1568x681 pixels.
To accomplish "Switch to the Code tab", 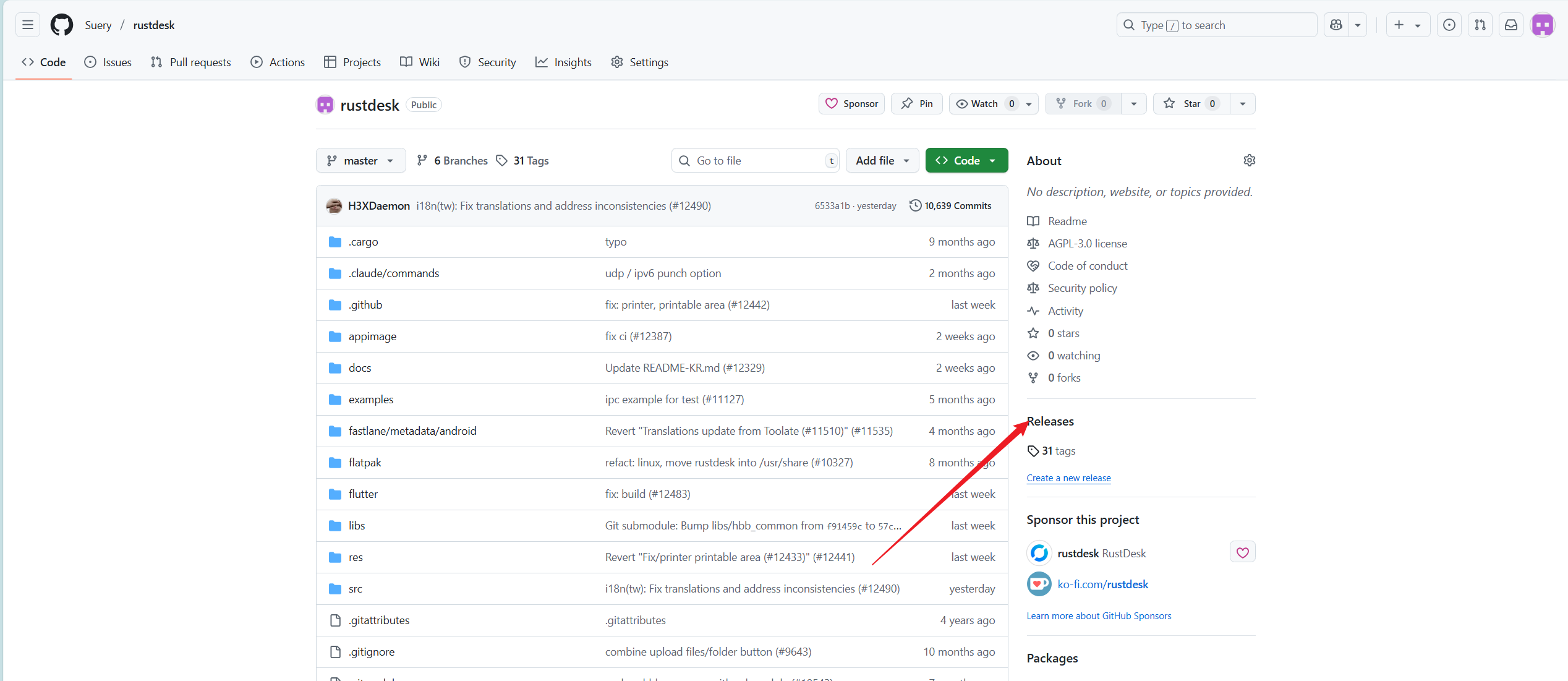I will coord(44,62).
